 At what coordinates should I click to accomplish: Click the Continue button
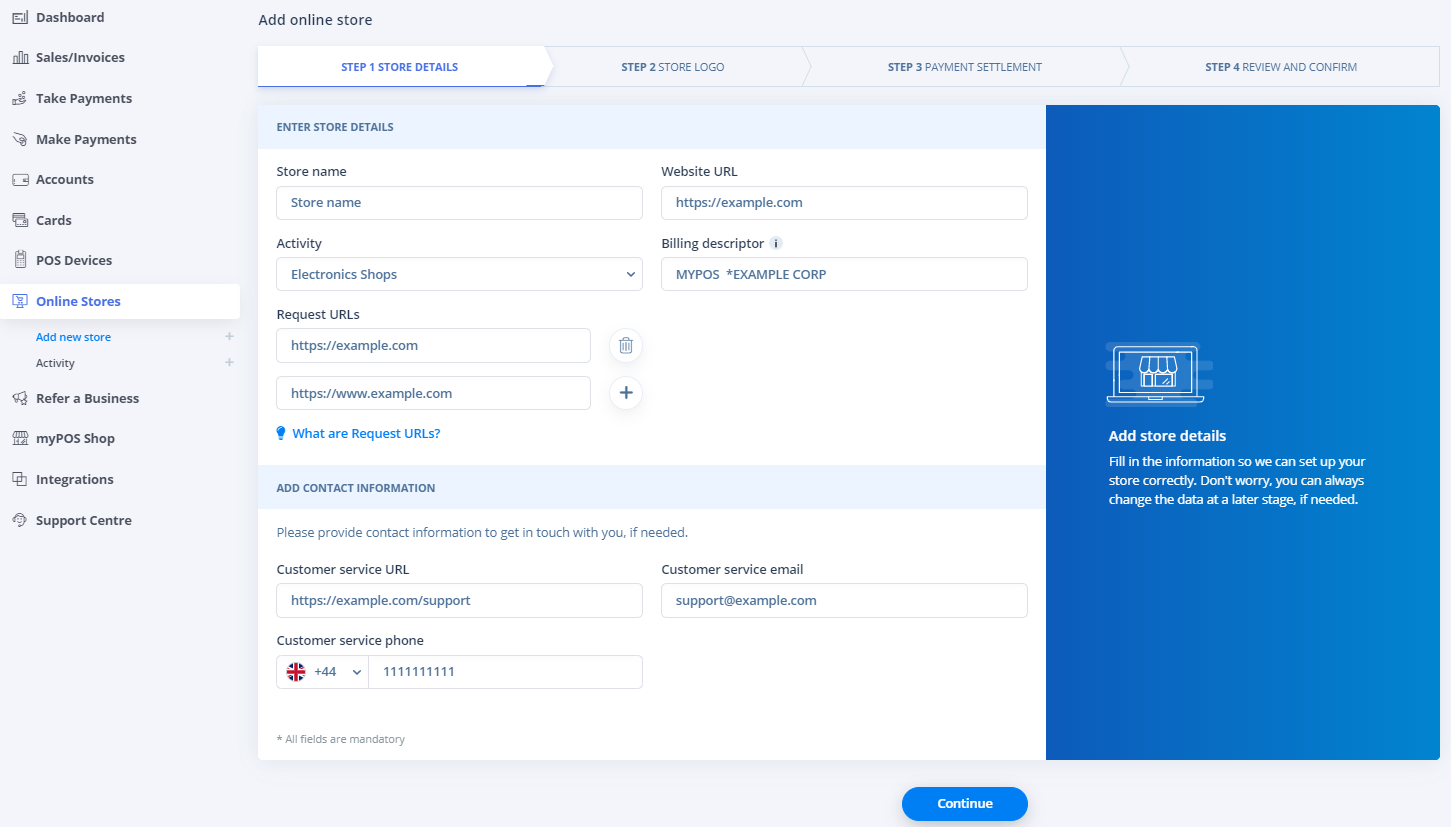pyautogui.click(x=965, y=804)
